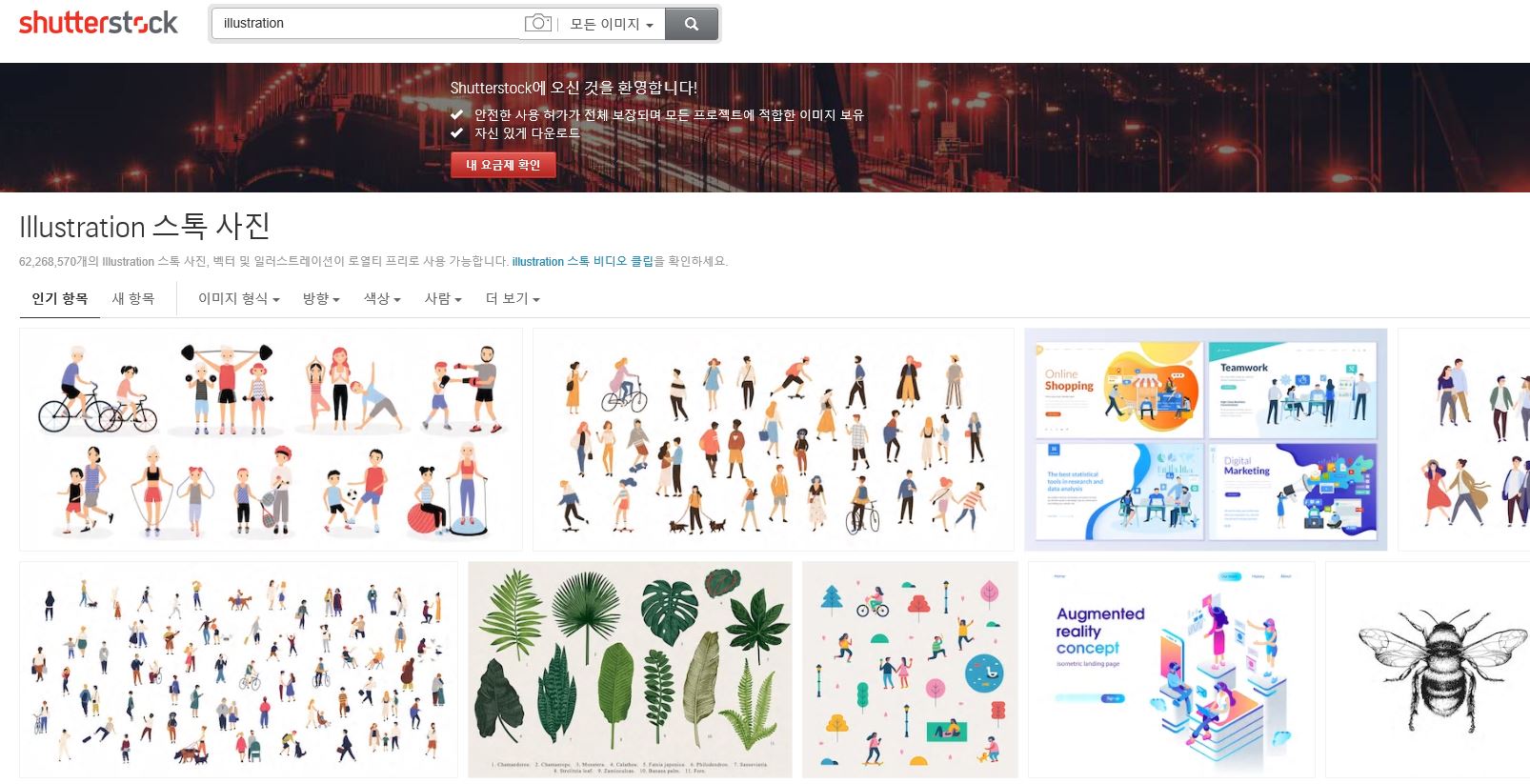Open the black-and-white bee engraving thumbnail

pos(1427,670)
